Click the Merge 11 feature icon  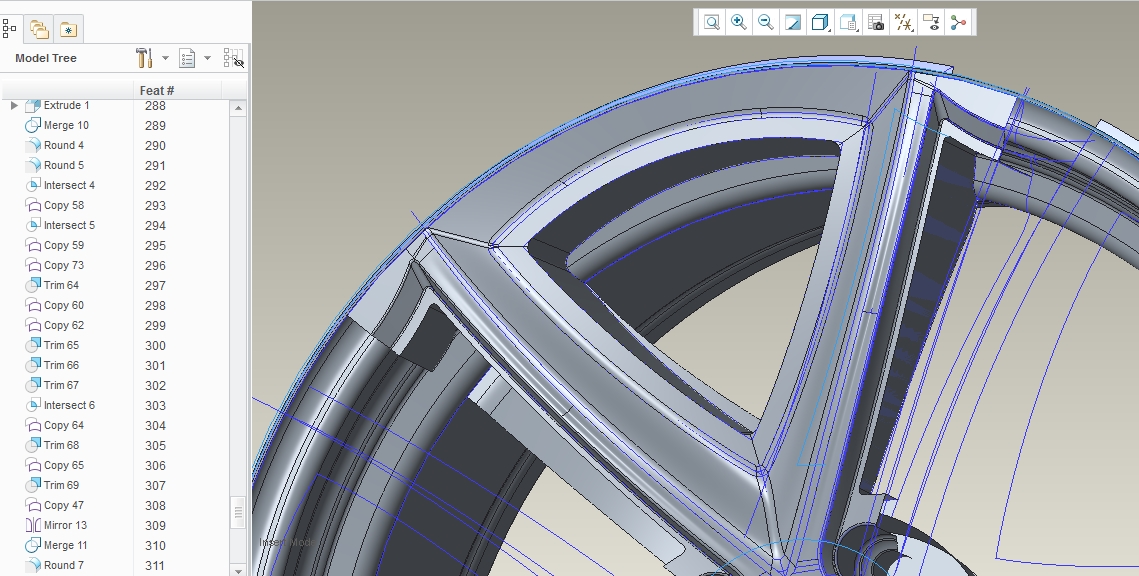[33, 545]
